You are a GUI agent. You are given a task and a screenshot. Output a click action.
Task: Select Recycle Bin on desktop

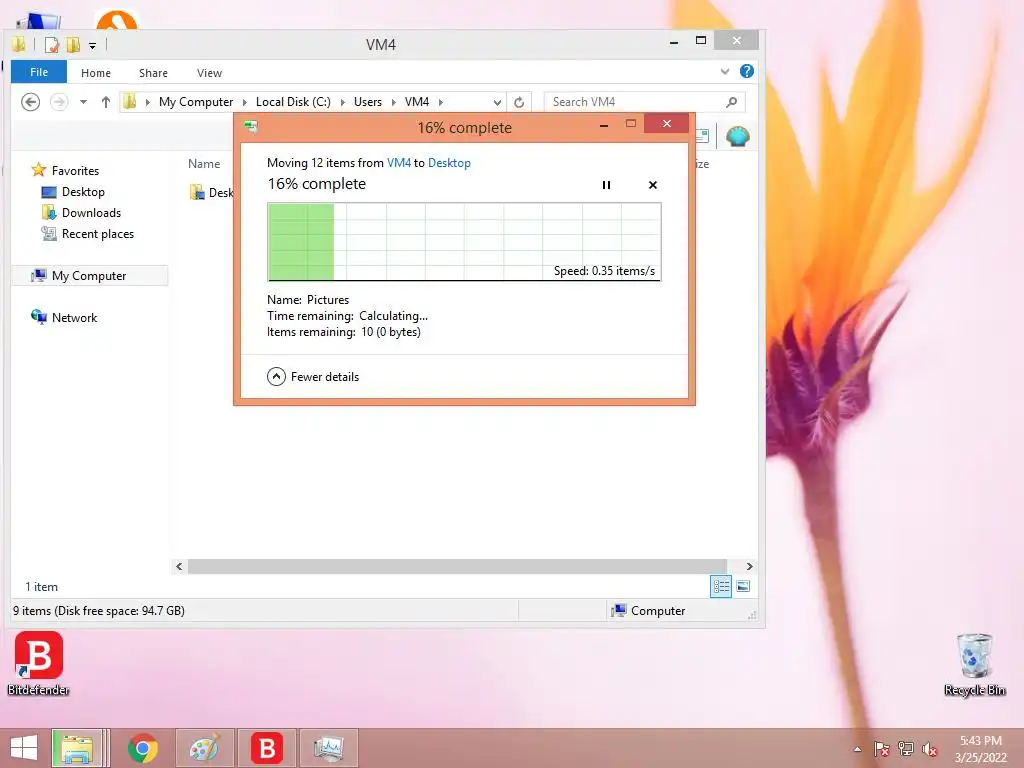point(974,664)
